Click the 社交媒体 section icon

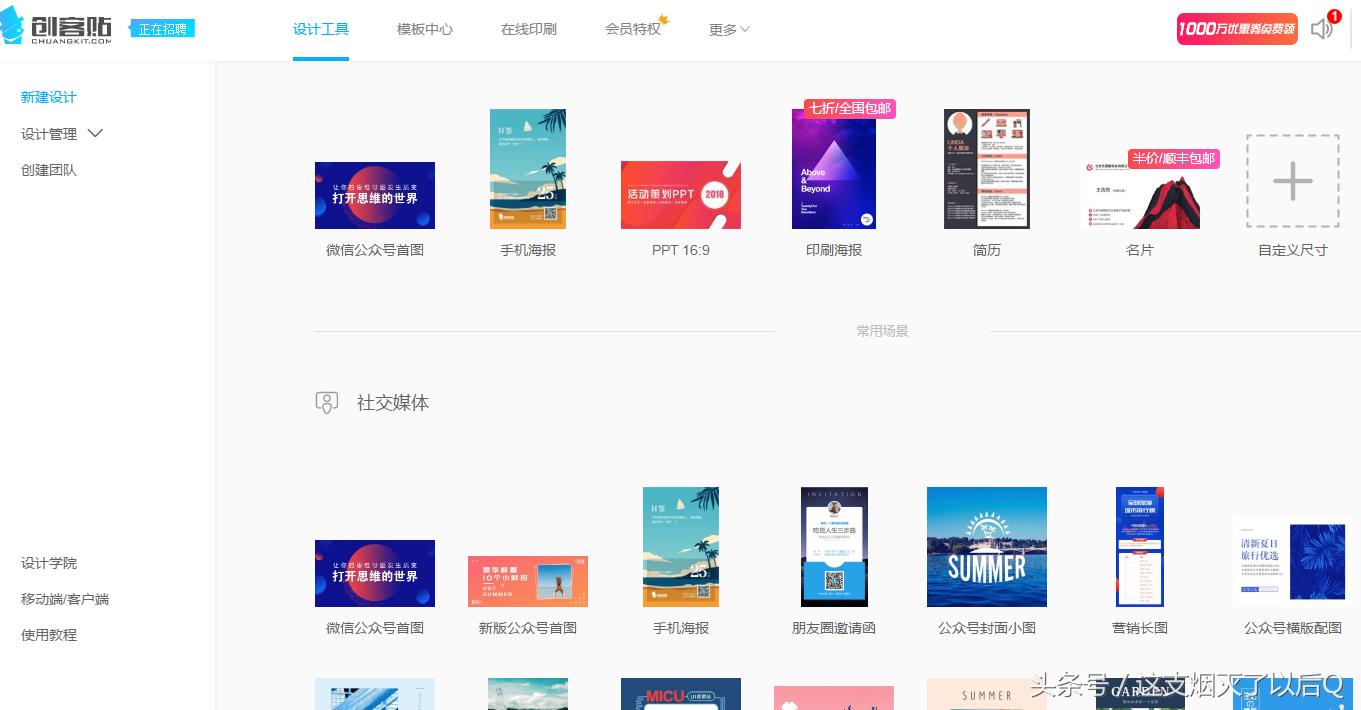pos(327,402)
